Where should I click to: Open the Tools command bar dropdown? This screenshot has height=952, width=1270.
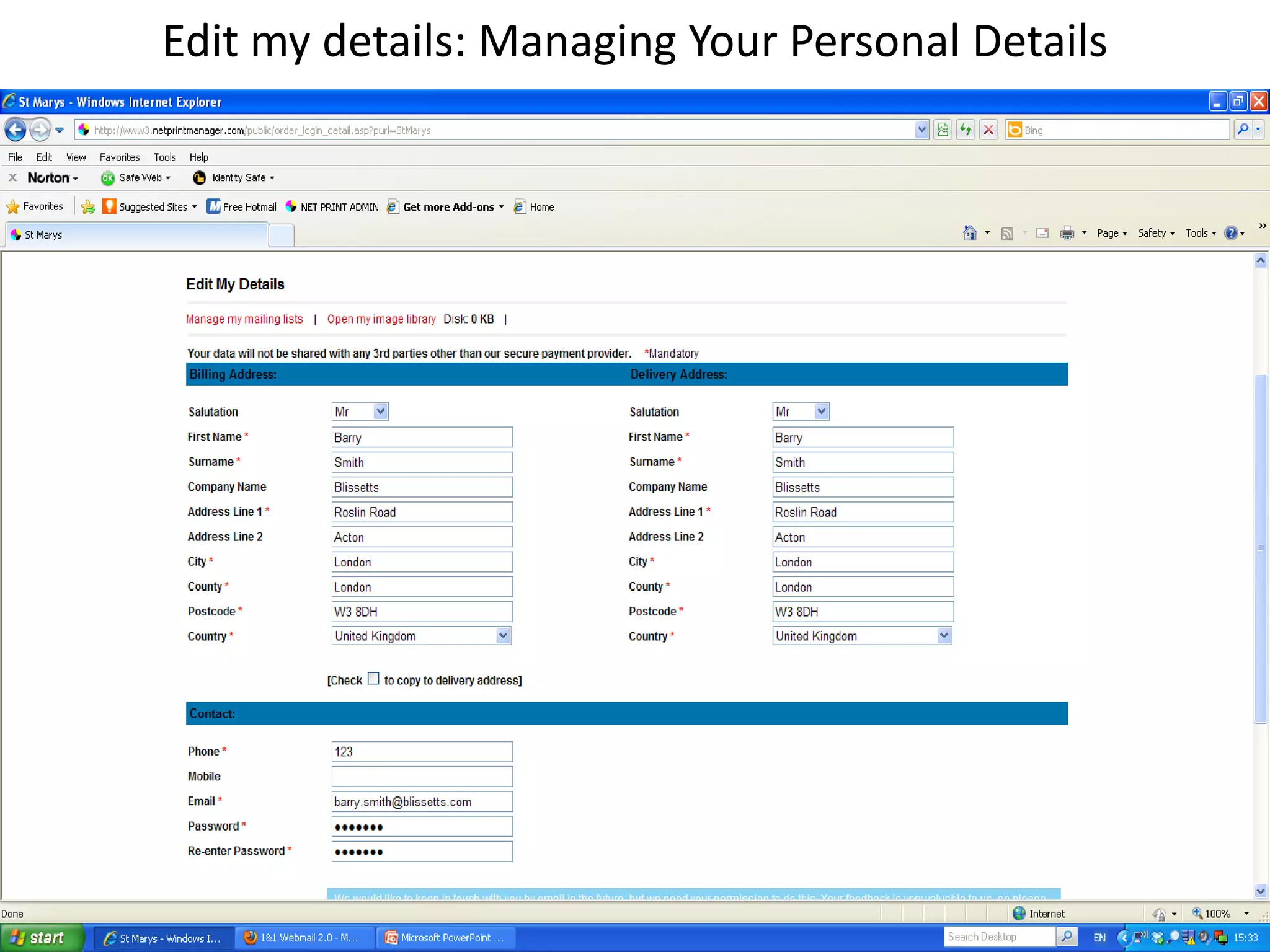click(1201, 233)
